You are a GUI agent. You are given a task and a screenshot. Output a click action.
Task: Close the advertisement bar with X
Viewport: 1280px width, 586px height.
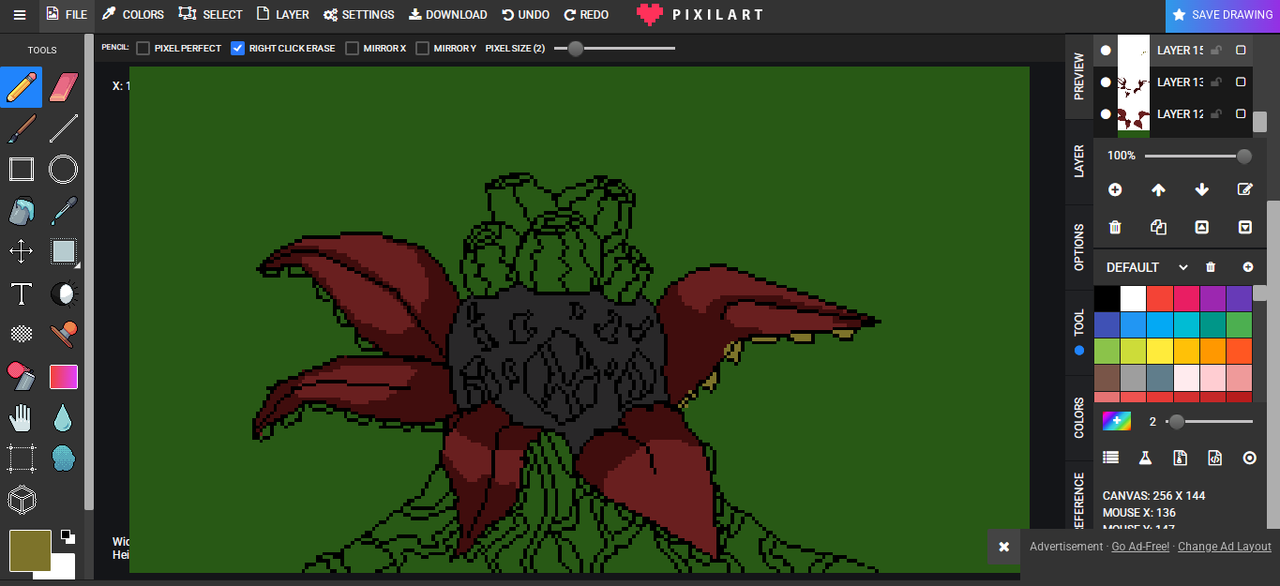coord(1004,547)
